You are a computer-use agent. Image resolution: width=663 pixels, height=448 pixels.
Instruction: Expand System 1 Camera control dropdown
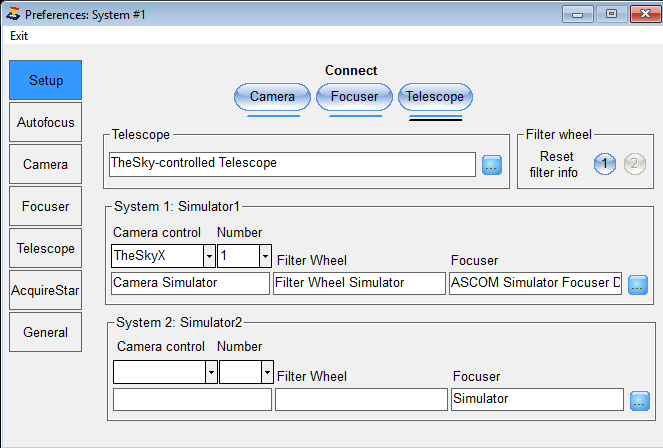(x=209, y=256)
